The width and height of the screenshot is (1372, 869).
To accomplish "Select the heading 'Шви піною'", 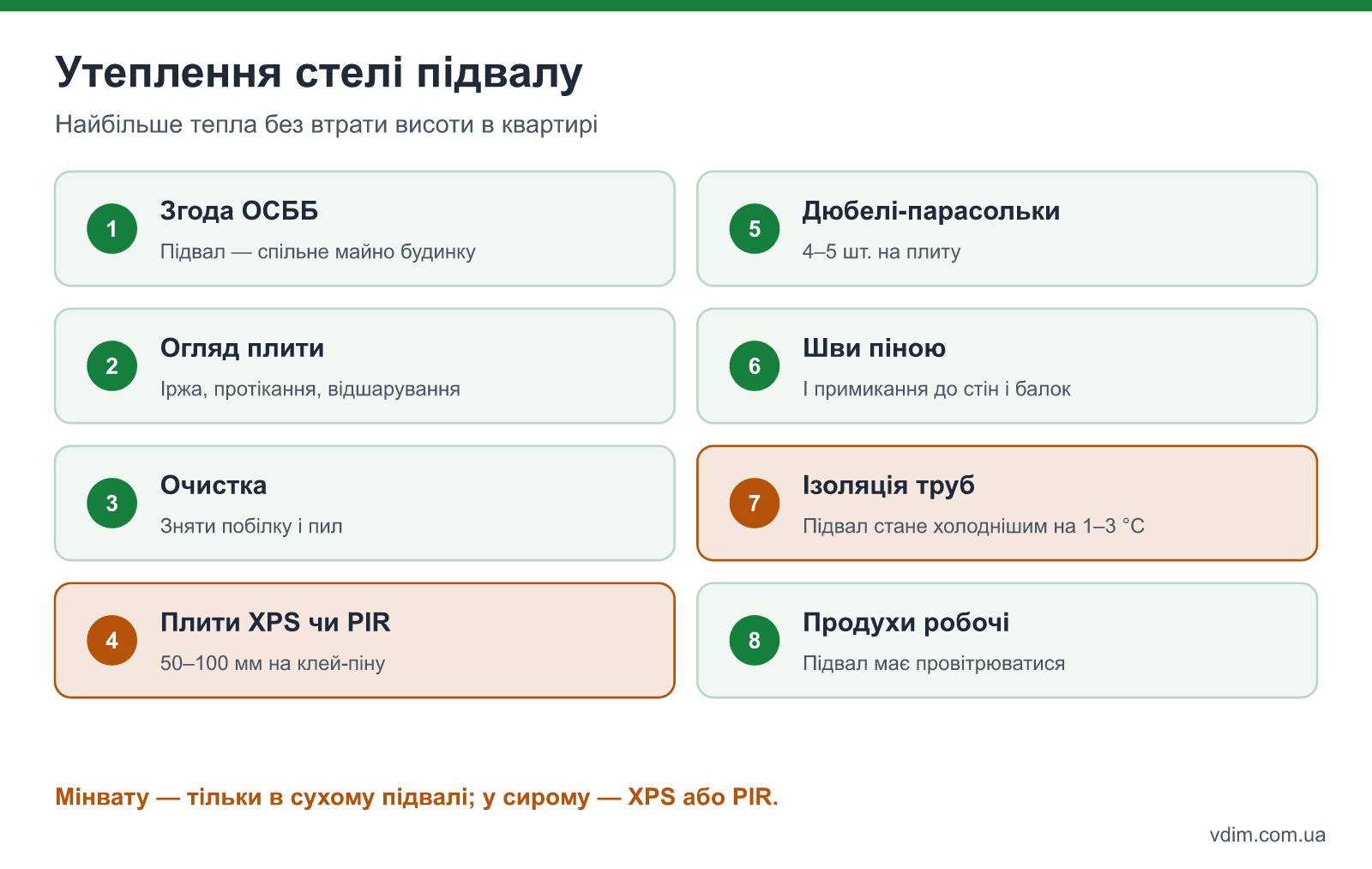I will coord(875,348).
